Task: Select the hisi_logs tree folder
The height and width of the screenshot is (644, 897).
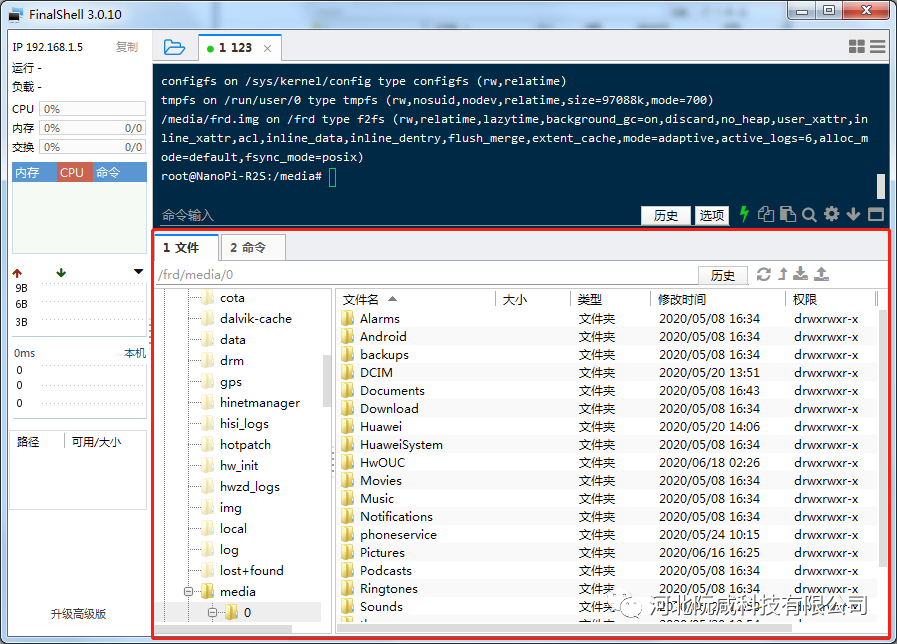Action: (244, 424)
